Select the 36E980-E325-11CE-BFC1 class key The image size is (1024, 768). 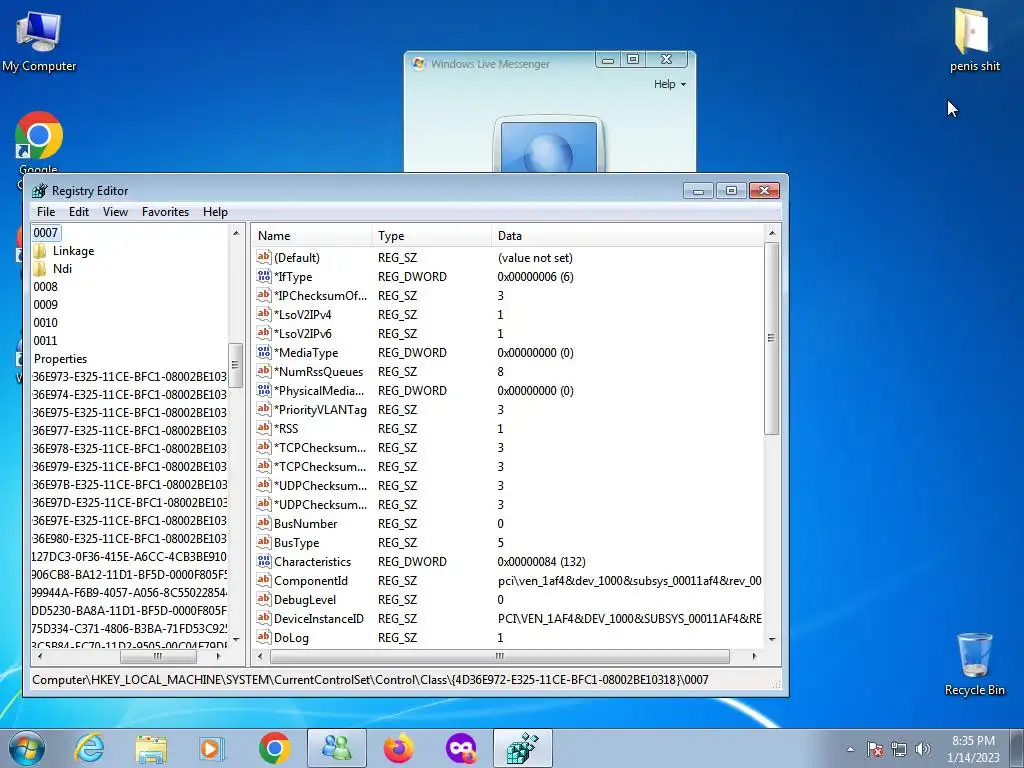pos(129,539)
